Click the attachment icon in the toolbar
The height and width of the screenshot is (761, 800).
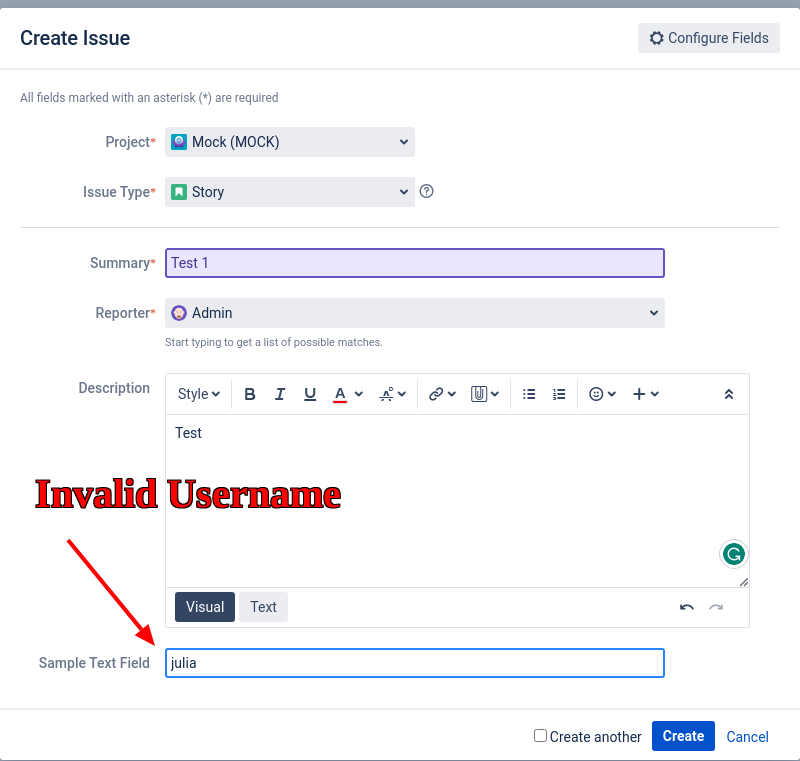coord(479,394)
